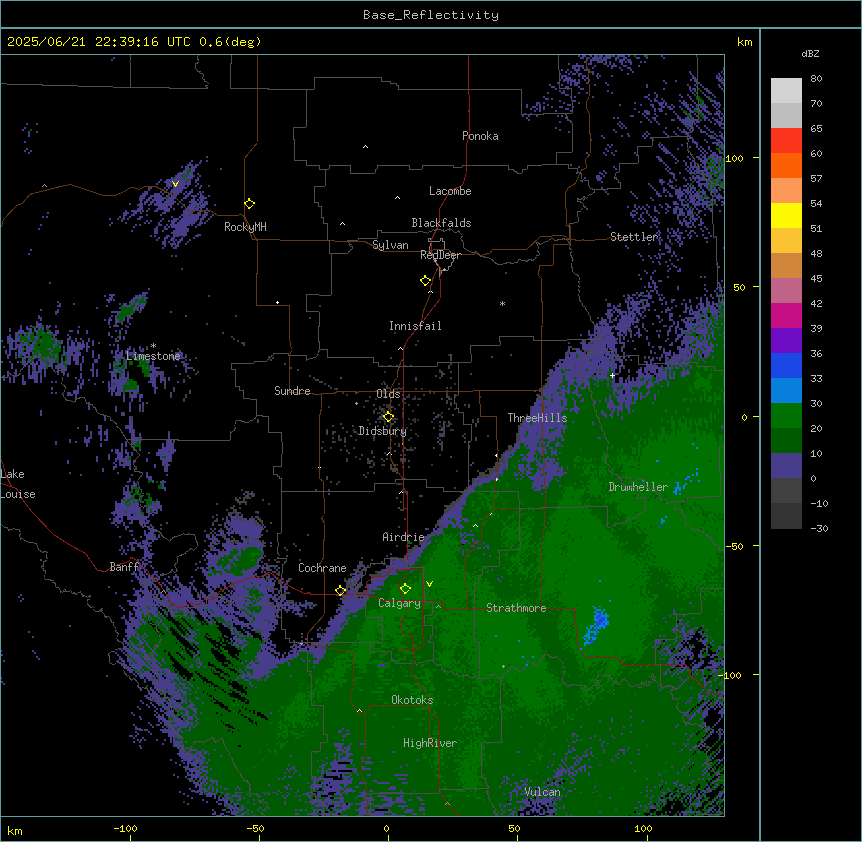Click the Banff label

pos(124,567)
